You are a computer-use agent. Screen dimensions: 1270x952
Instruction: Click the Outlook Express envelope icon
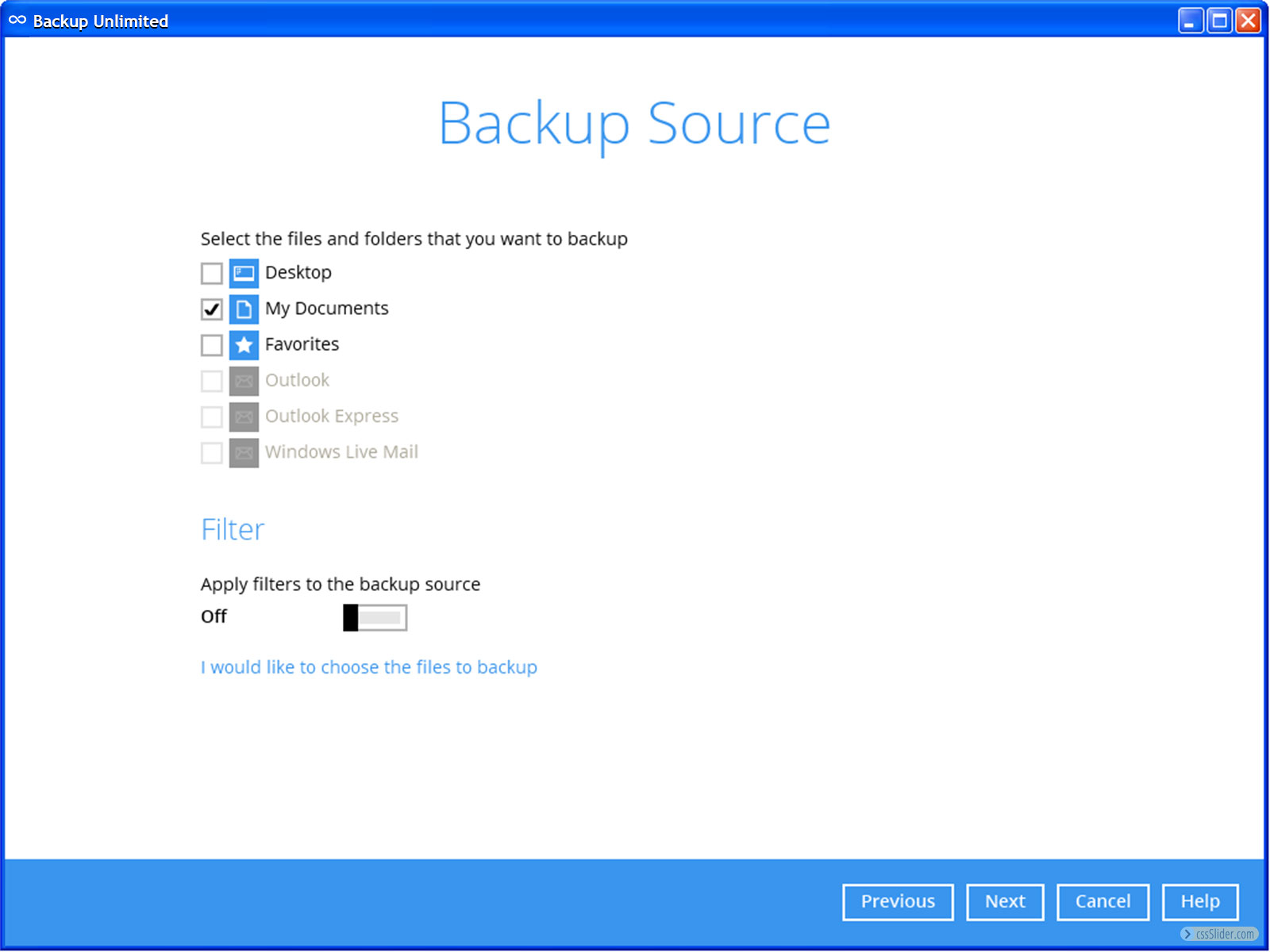tap(244, 416)
